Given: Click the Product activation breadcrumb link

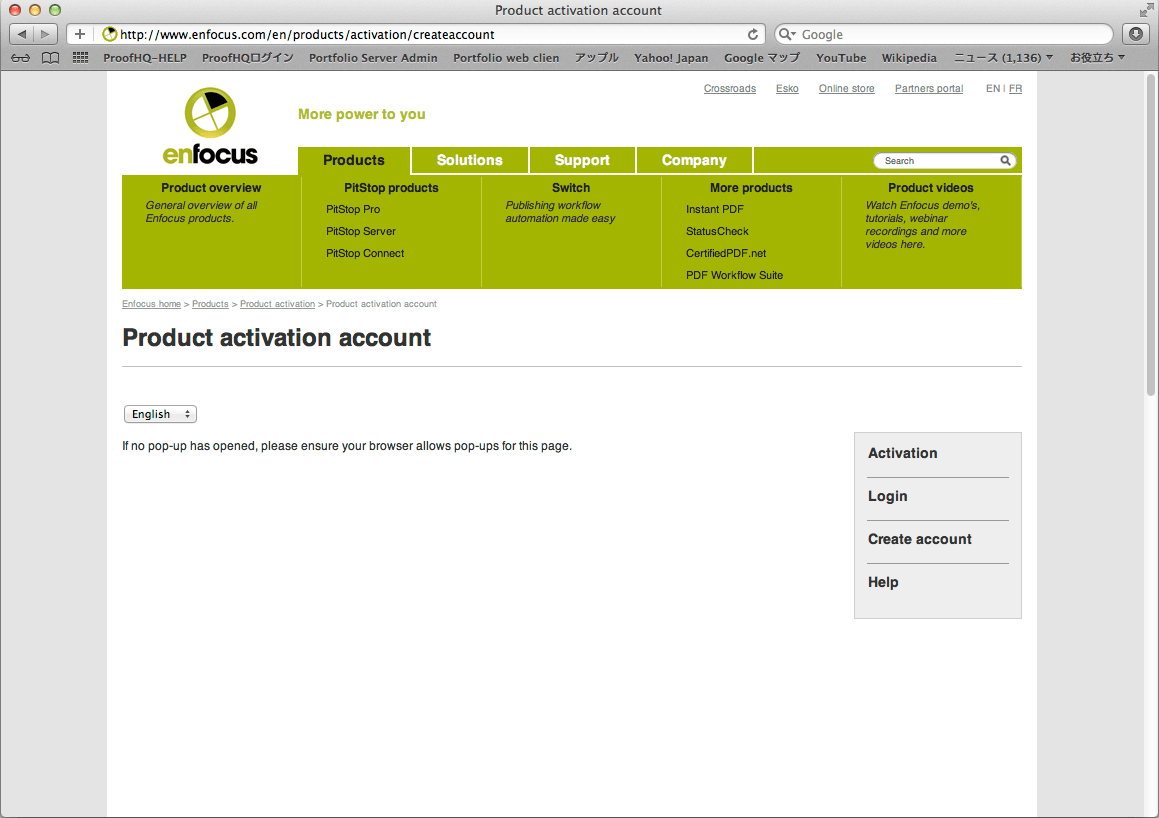Looking at the screenshot, I should (x=277, y=304).
